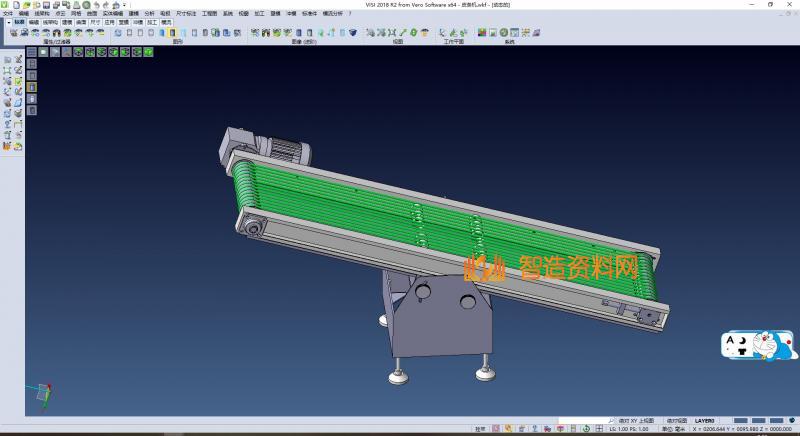Click the redo arrow icon

[106, 5]
